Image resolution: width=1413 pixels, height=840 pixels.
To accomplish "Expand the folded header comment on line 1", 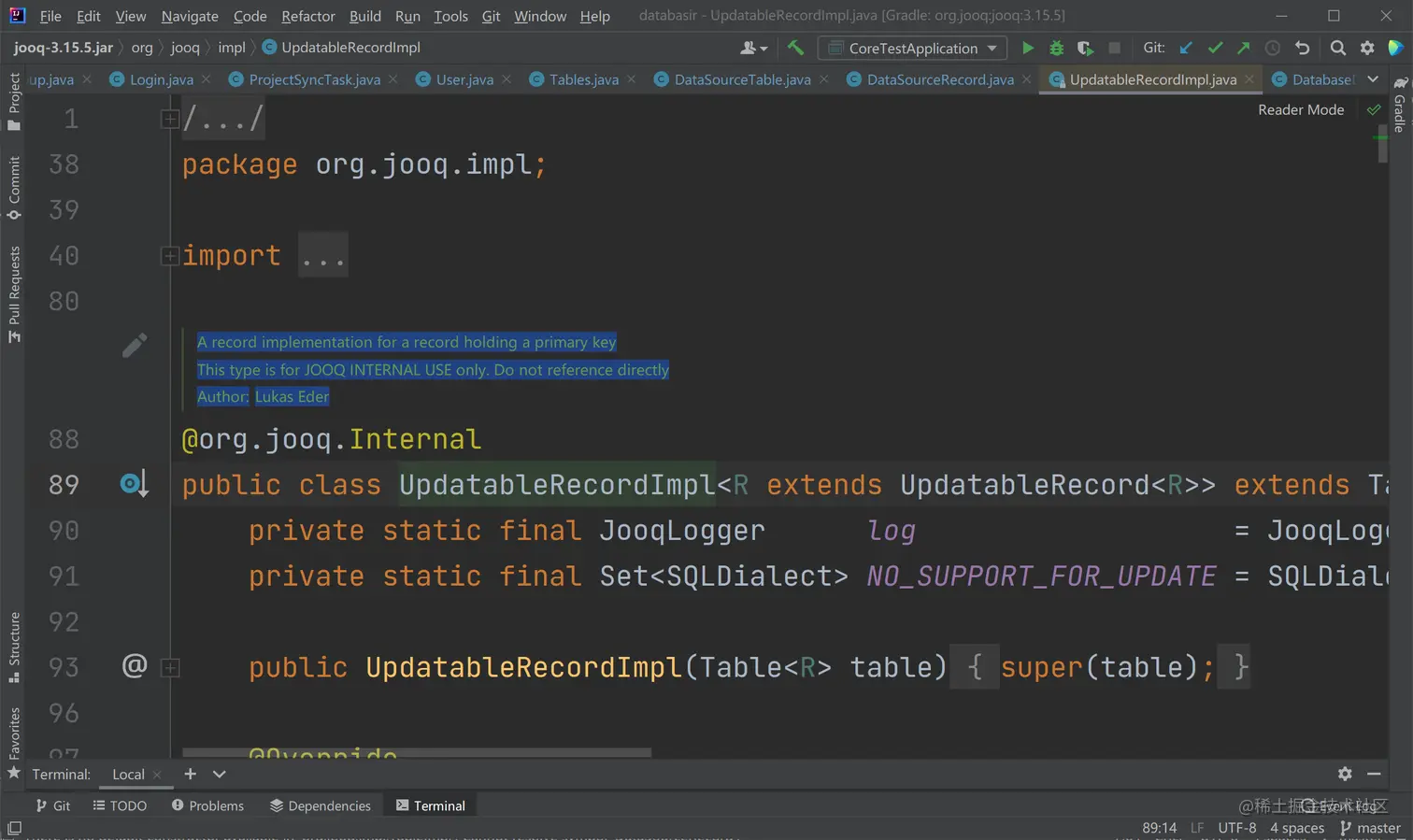I will (x=170, y=119).
